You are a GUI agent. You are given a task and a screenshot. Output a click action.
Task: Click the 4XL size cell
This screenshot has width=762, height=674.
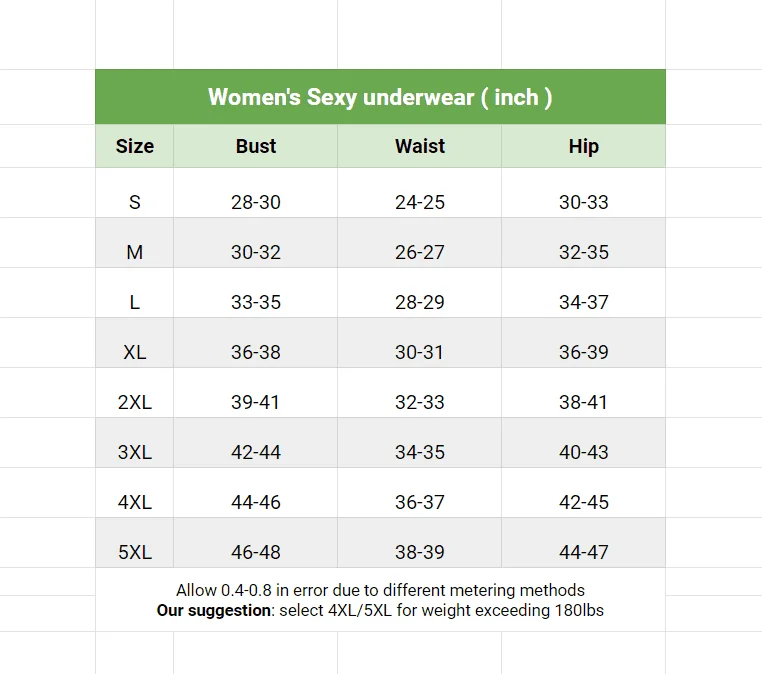[135, 502]
